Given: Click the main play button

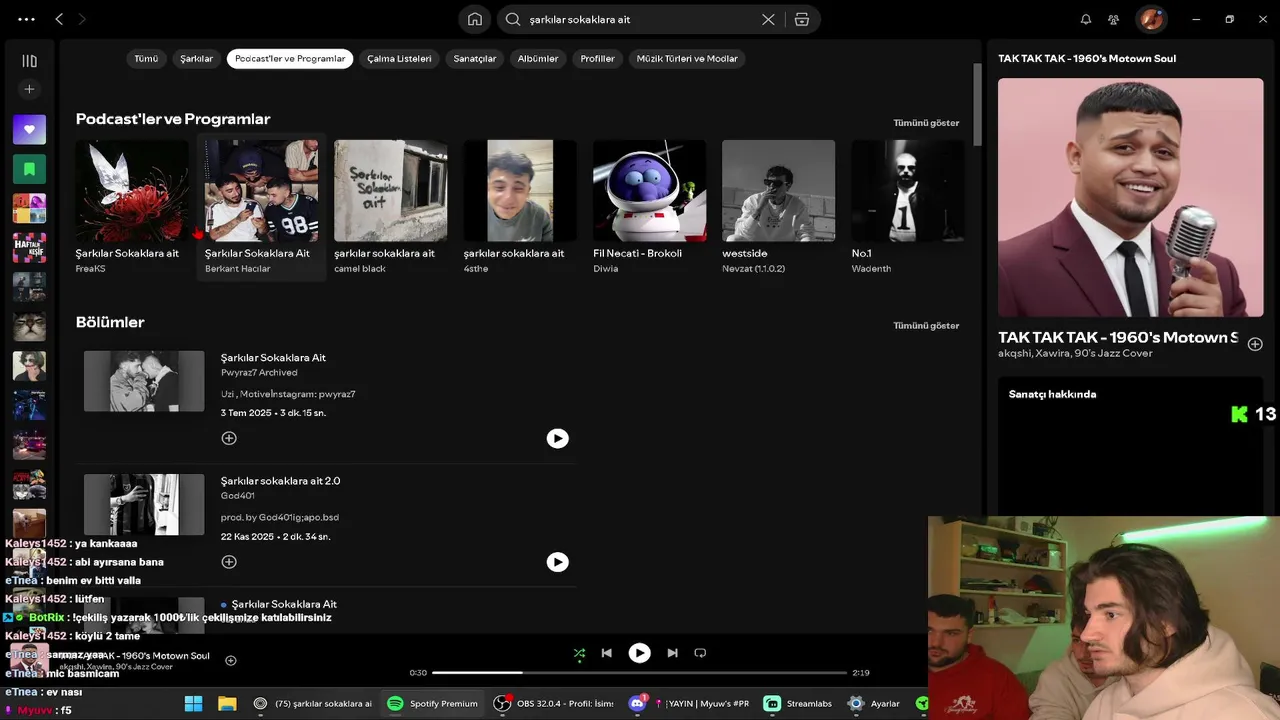Looking at the screenshot, I should click(639, 653).
